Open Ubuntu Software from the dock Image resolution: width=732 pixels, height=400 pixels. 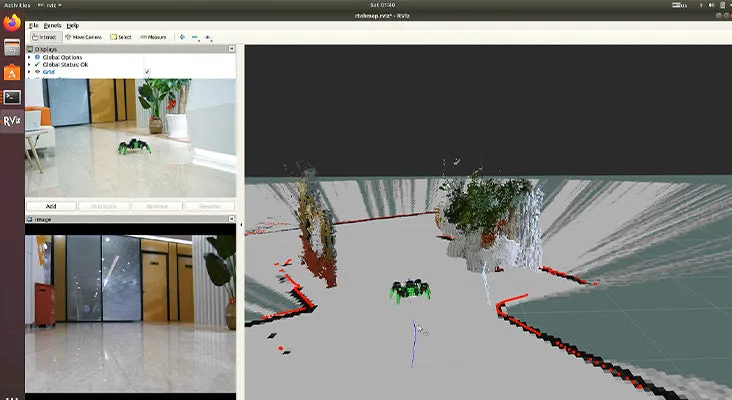pos(12,72)
